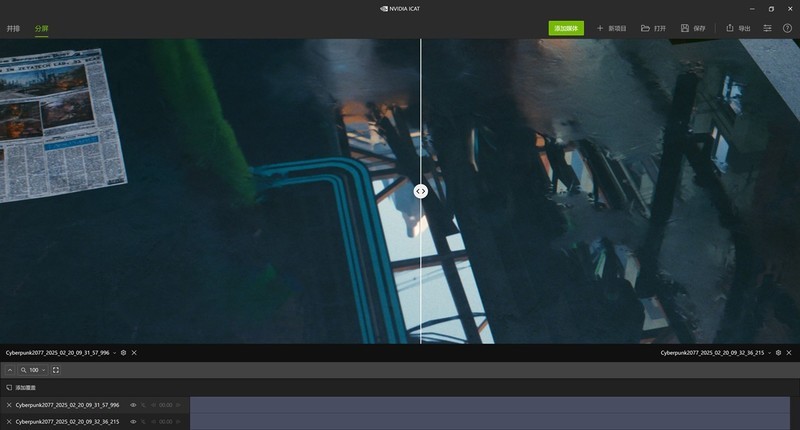Click the 00:00 offset on track 57_996

pyautogui.click(x=165, y=405)
